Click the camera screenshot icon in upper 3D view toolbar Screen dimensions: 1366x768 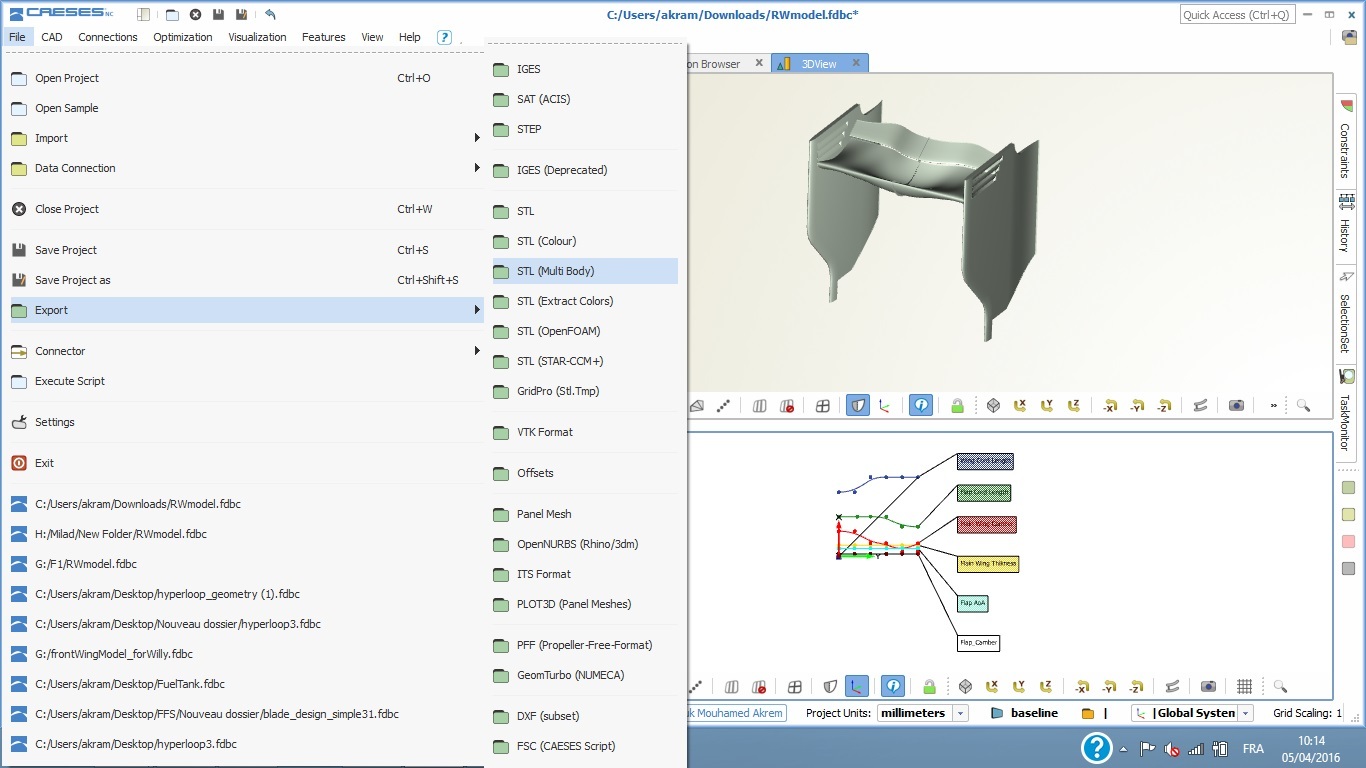pos(1236,405)
